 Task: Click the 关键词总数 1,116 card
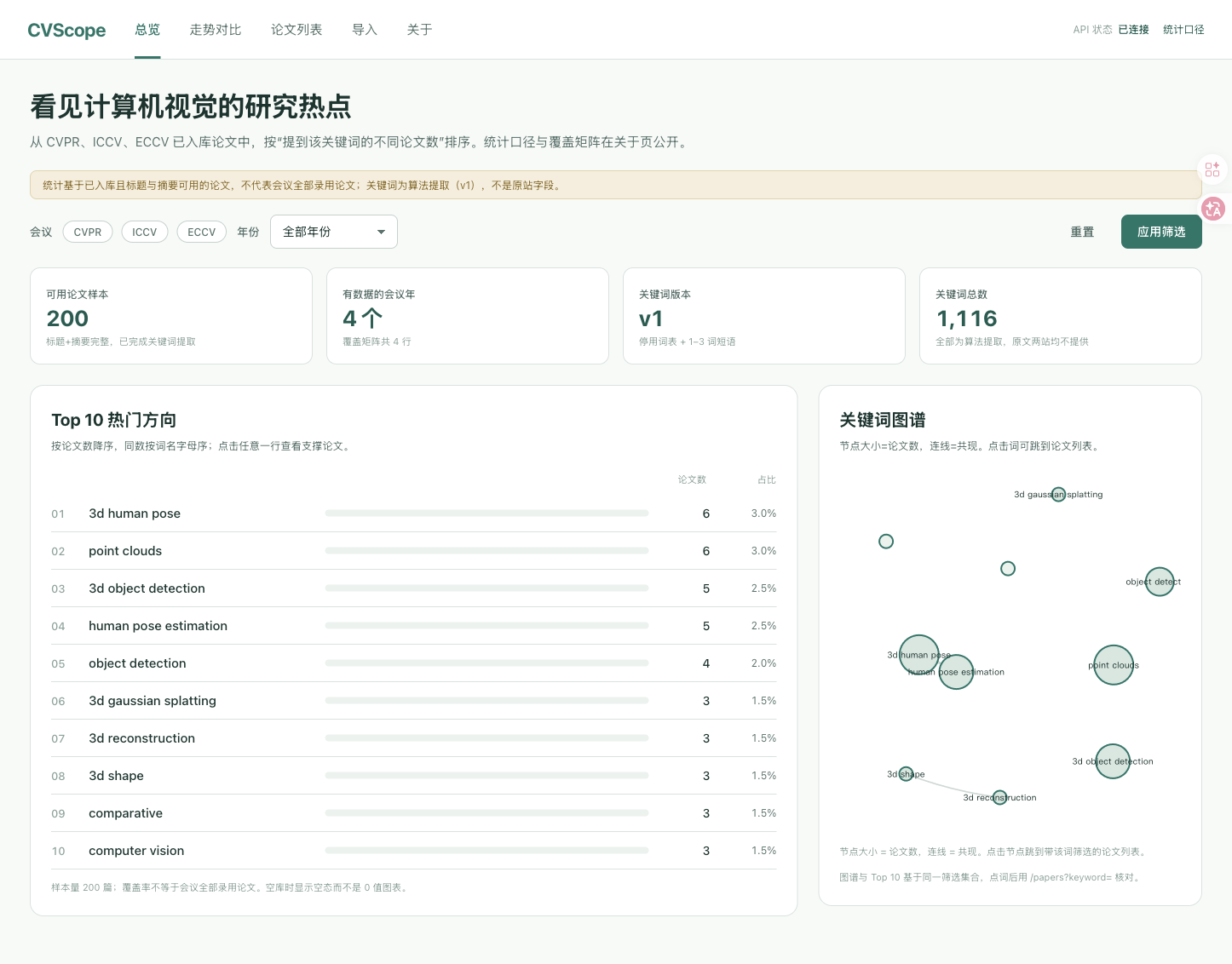(x=1061, y=316)
